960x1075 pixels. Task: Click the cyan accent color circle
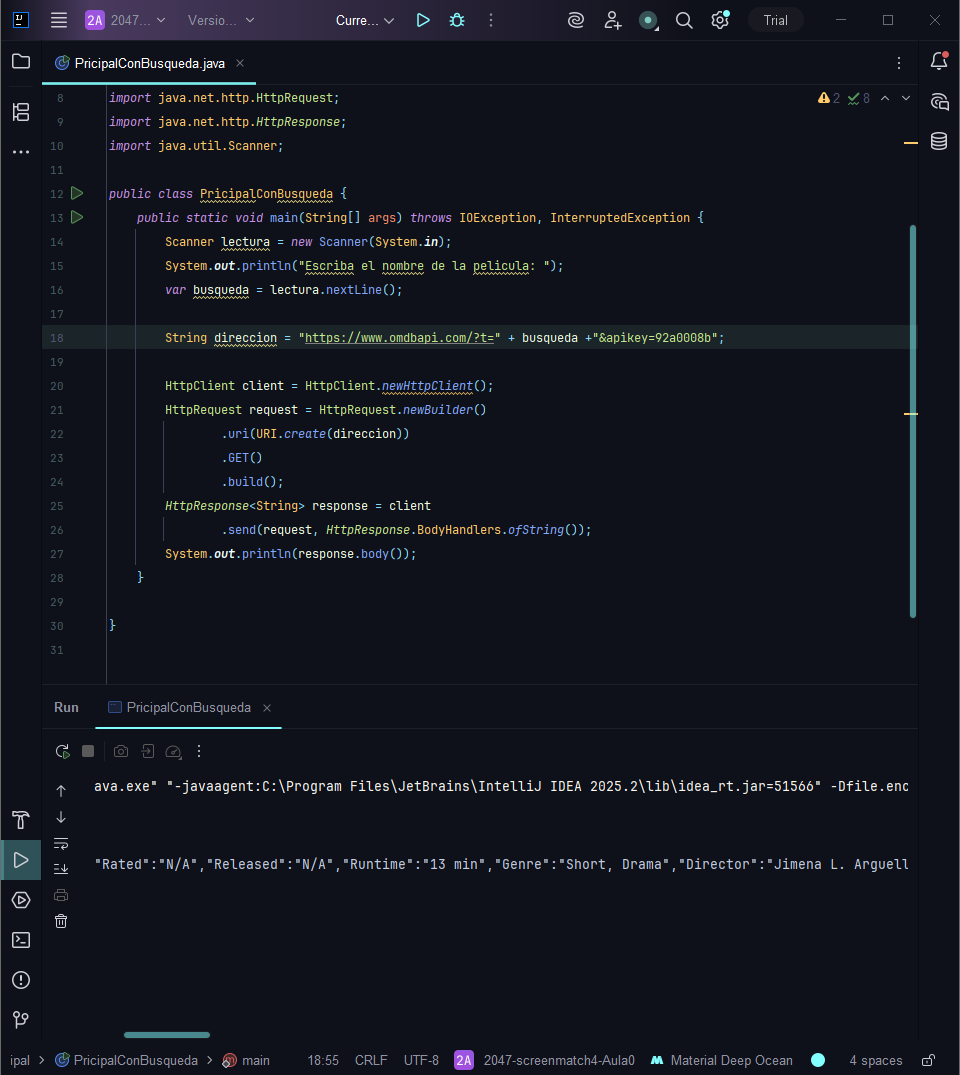818,1060
